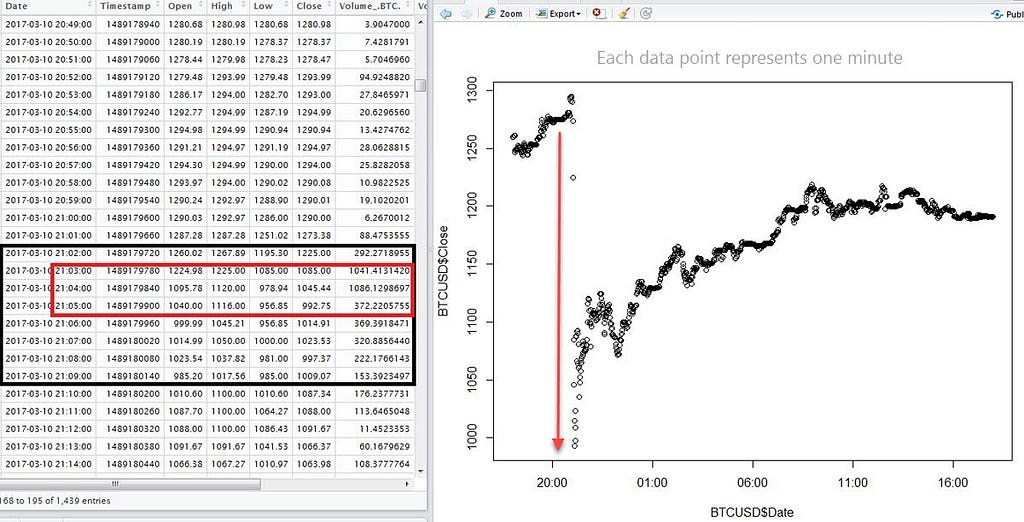Select the Close value 1063.98
This screenshot has height=522, width=1024.
coord(313,465)
